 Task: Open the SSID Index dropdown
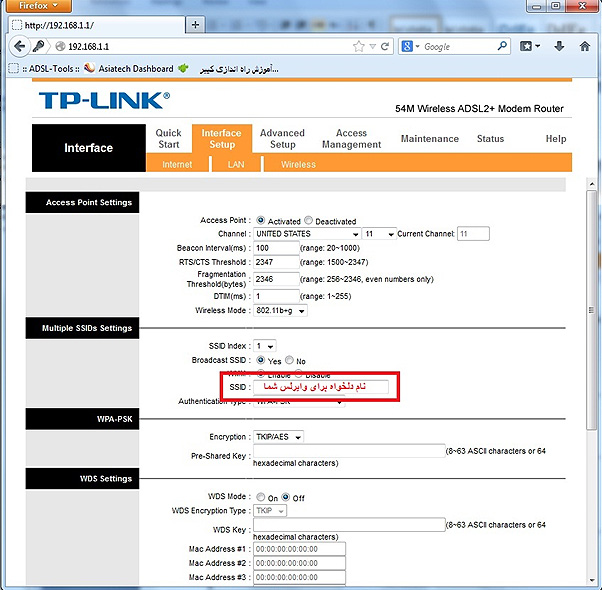265,346
